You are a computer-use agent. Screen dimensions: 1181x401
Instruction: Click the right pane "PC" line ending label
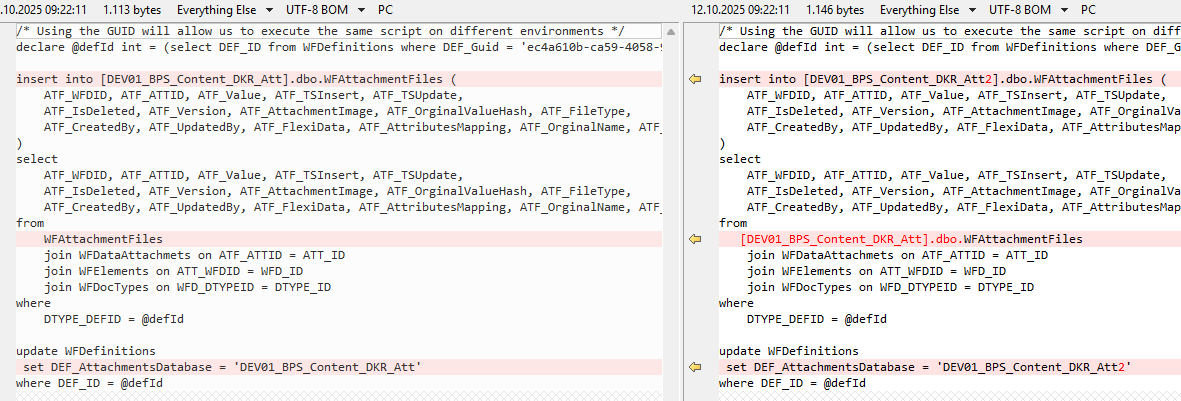click(1089, 10)
